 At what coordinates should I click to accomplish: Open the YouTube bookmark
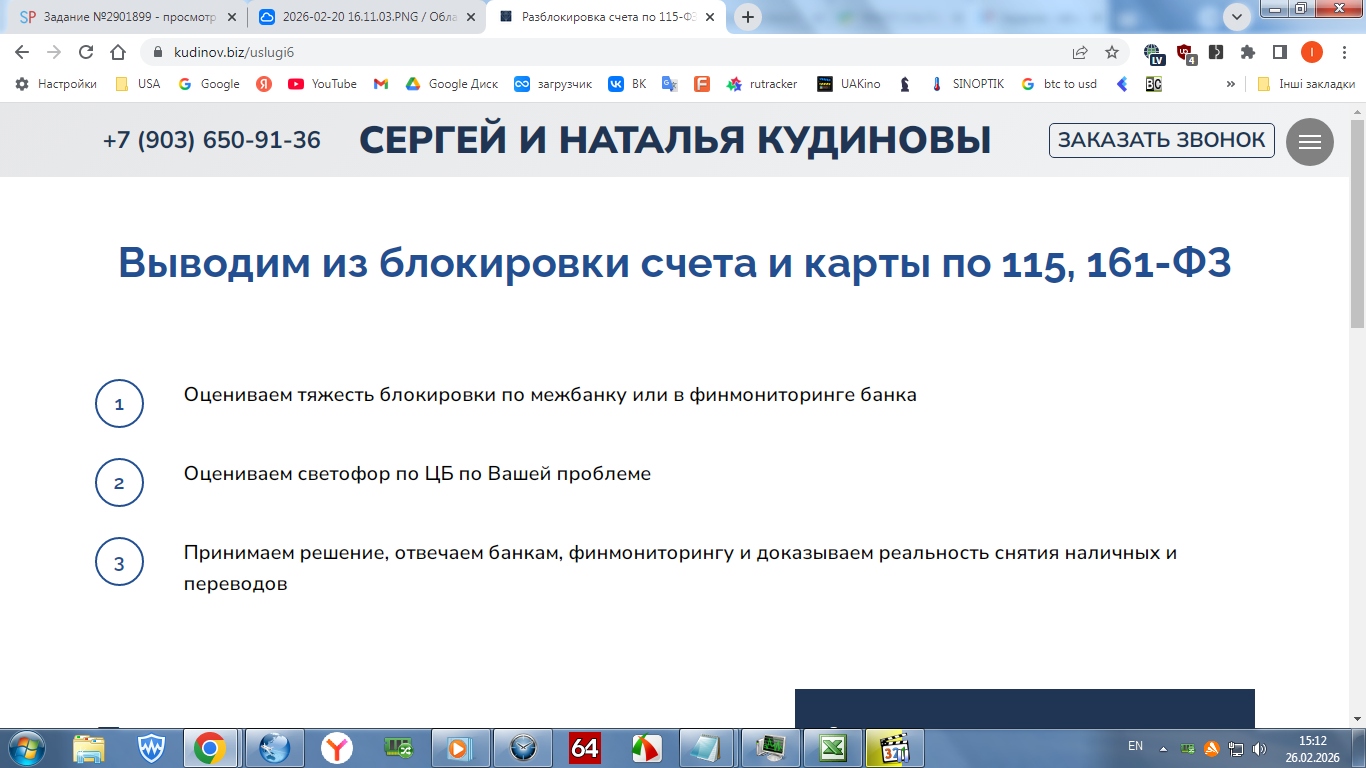pyautogui.click(x=322, y=84)
